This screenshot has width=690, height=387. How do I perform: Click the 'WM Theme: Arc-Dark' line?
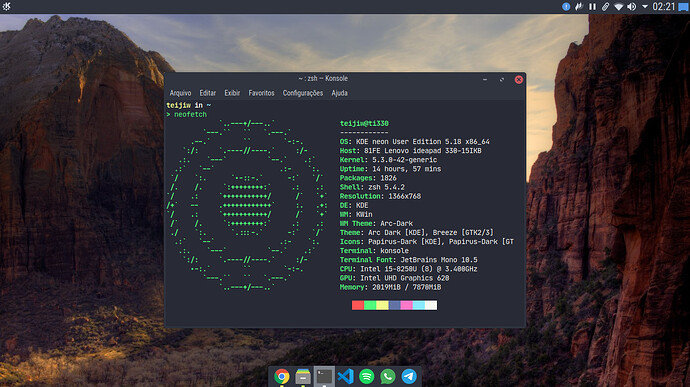(376, 224)
